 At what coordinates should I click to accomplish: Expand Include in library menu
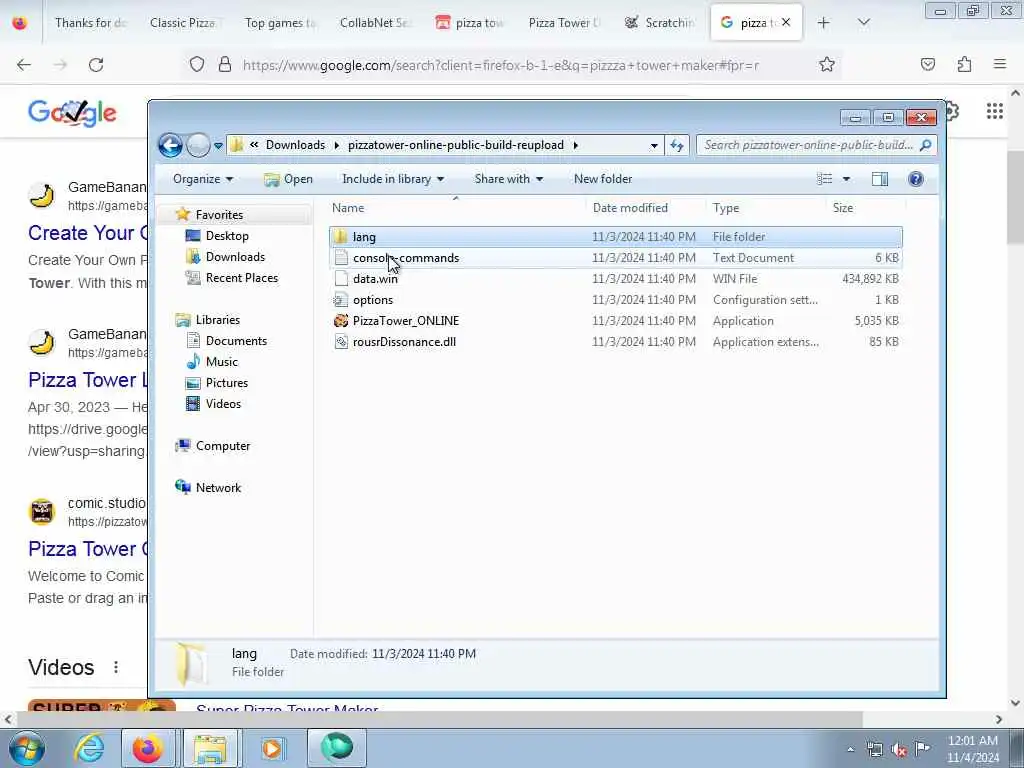pyautogui.click(x=393, y=179)
